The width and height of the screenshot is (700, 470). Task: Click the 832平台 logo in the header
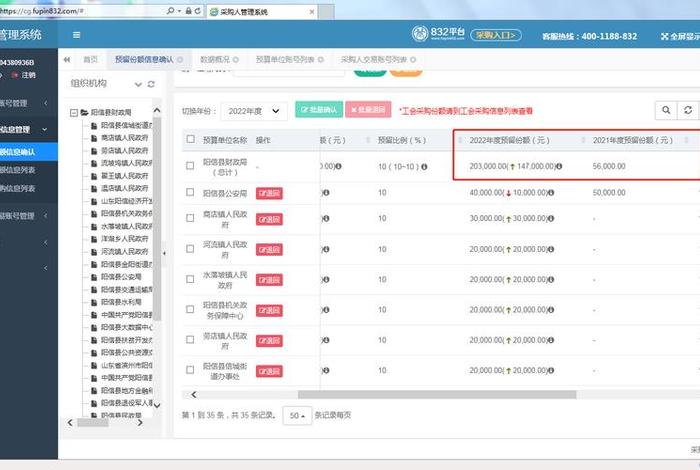(x=438, y=33)
